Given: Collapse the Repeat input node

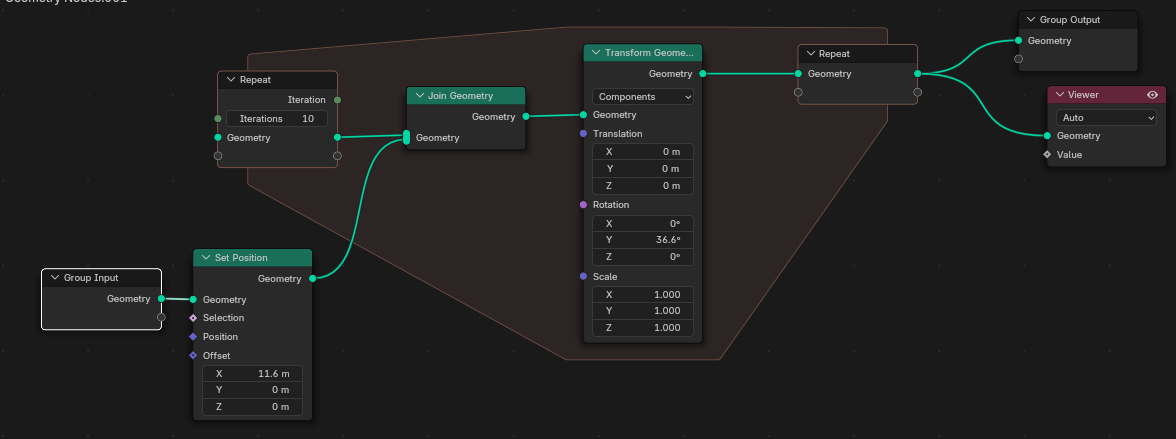Looking at the screenshot, I should pyautogui.click(x=231, y=80).
